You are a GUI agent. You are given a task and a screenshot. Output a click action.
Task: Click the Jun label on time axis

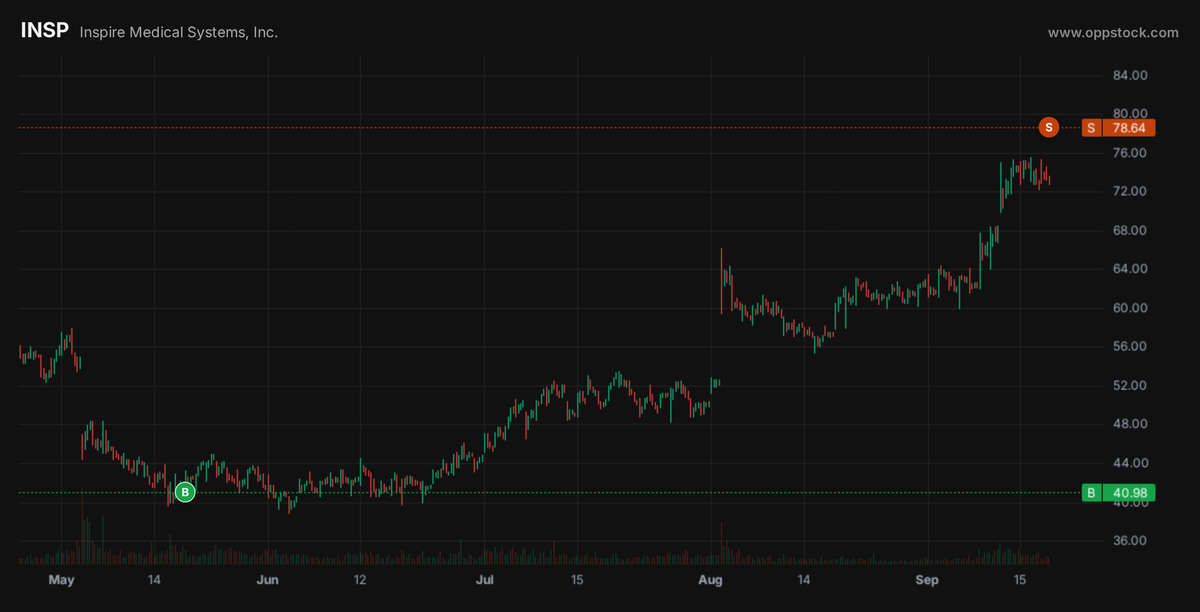tap(267, 580)
